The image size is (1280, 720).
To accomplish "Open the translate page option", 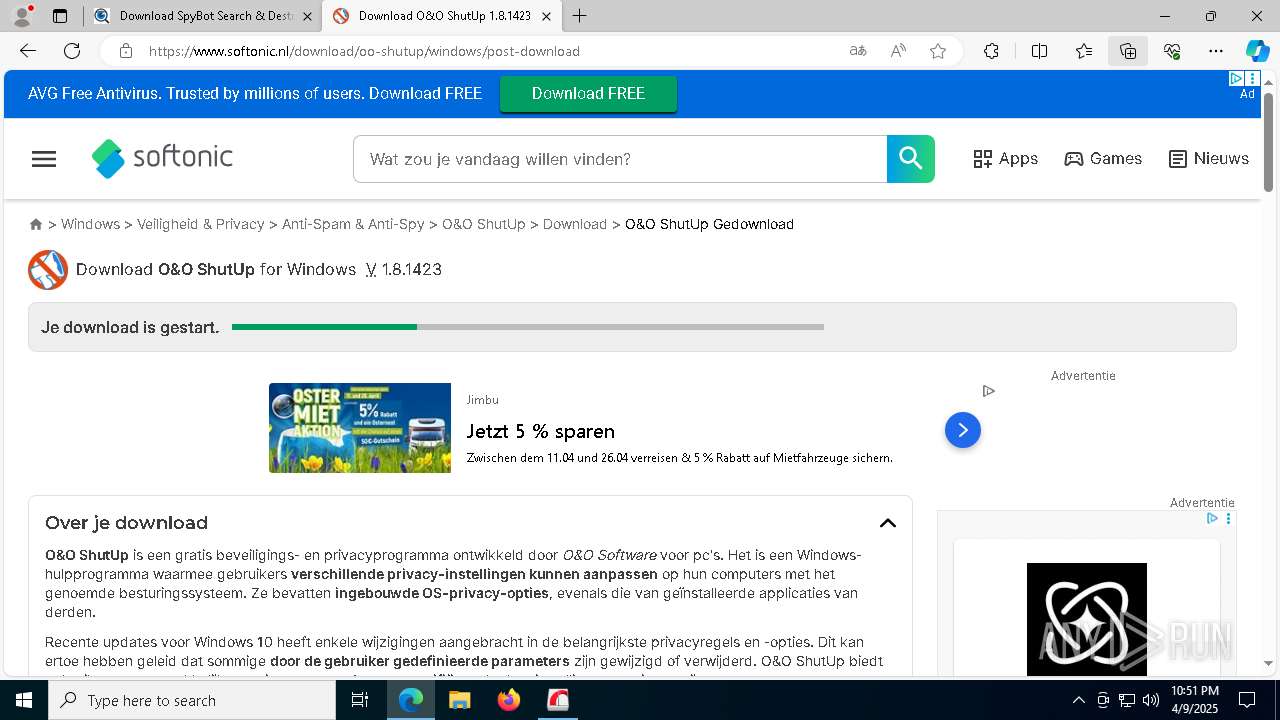I will pyautogui.click(x=858, y=51).
